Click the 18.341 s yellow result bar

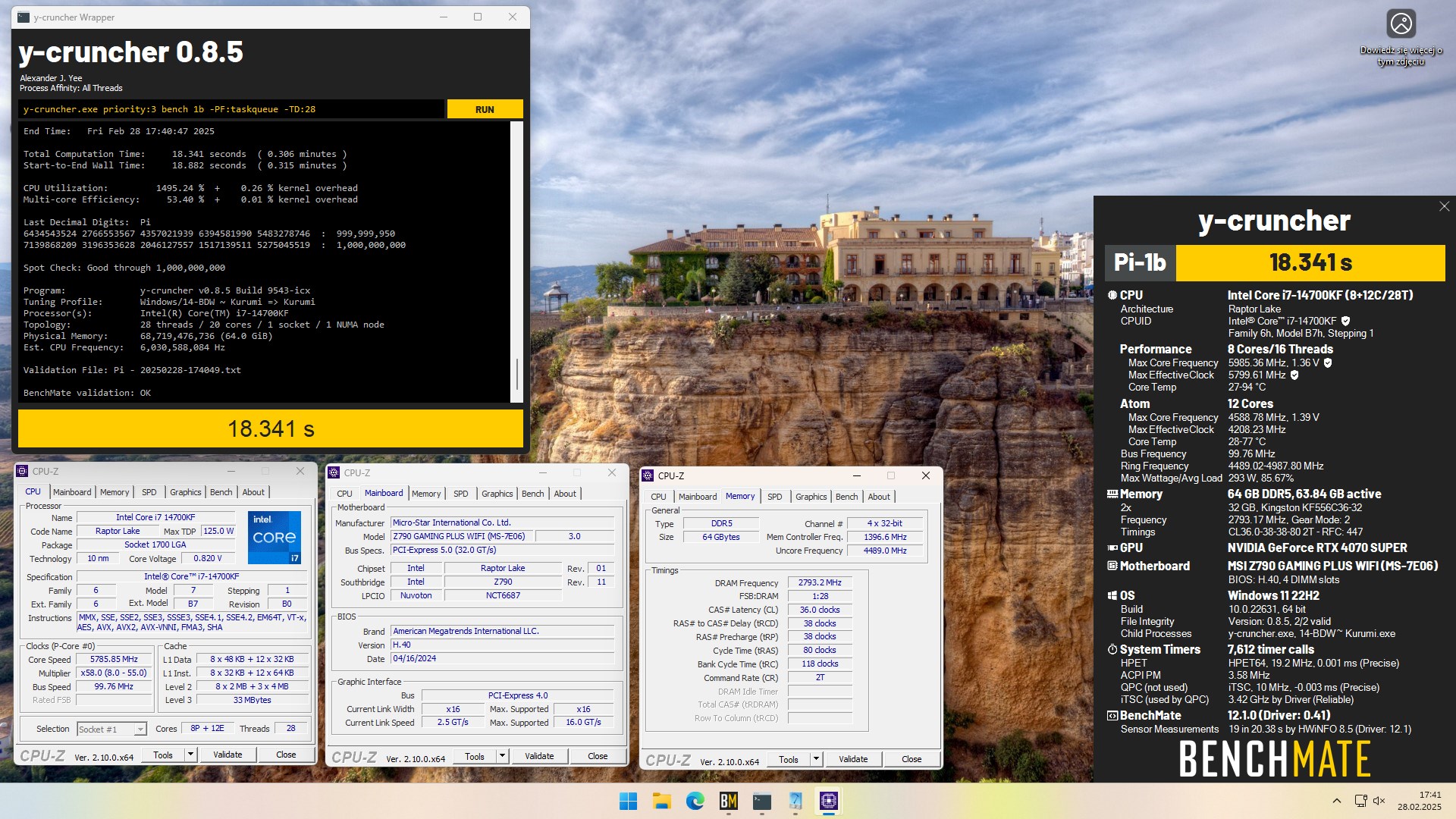pos(271,428)
